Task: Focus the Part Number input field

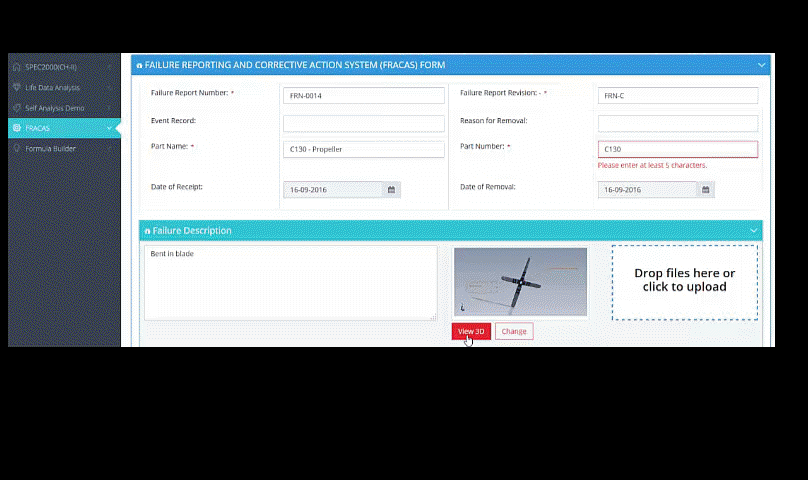Action: (677, 149)
